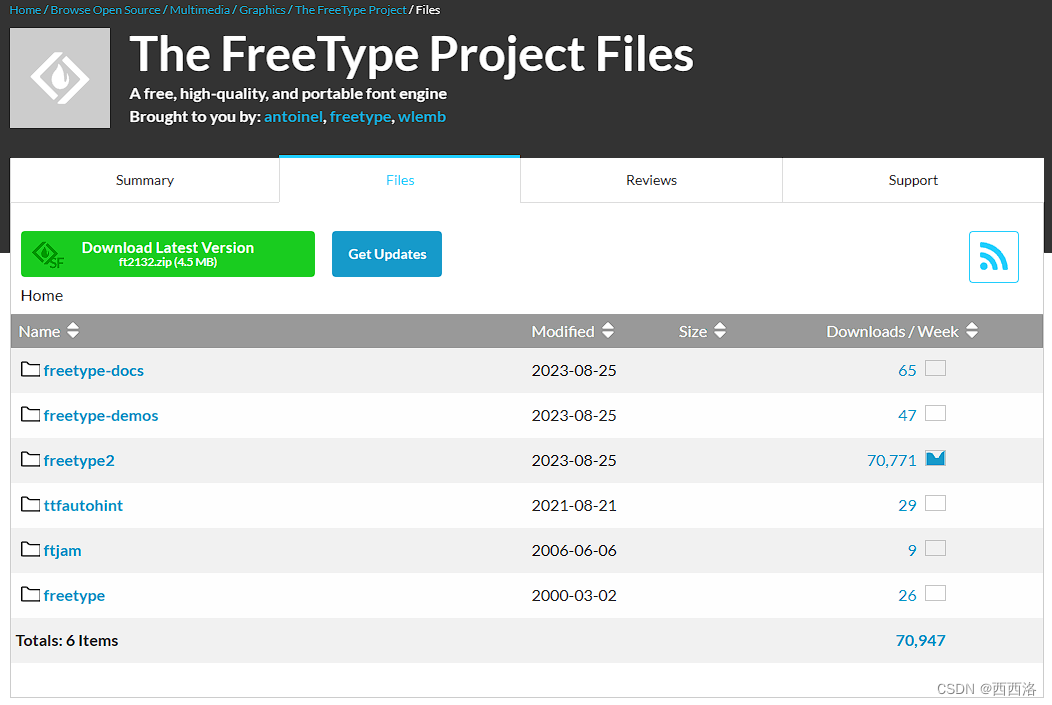This screenshot has width=1052, height=705.
Task: Visit contributor antoinel's profile
Action: click(x=293, y=117)
